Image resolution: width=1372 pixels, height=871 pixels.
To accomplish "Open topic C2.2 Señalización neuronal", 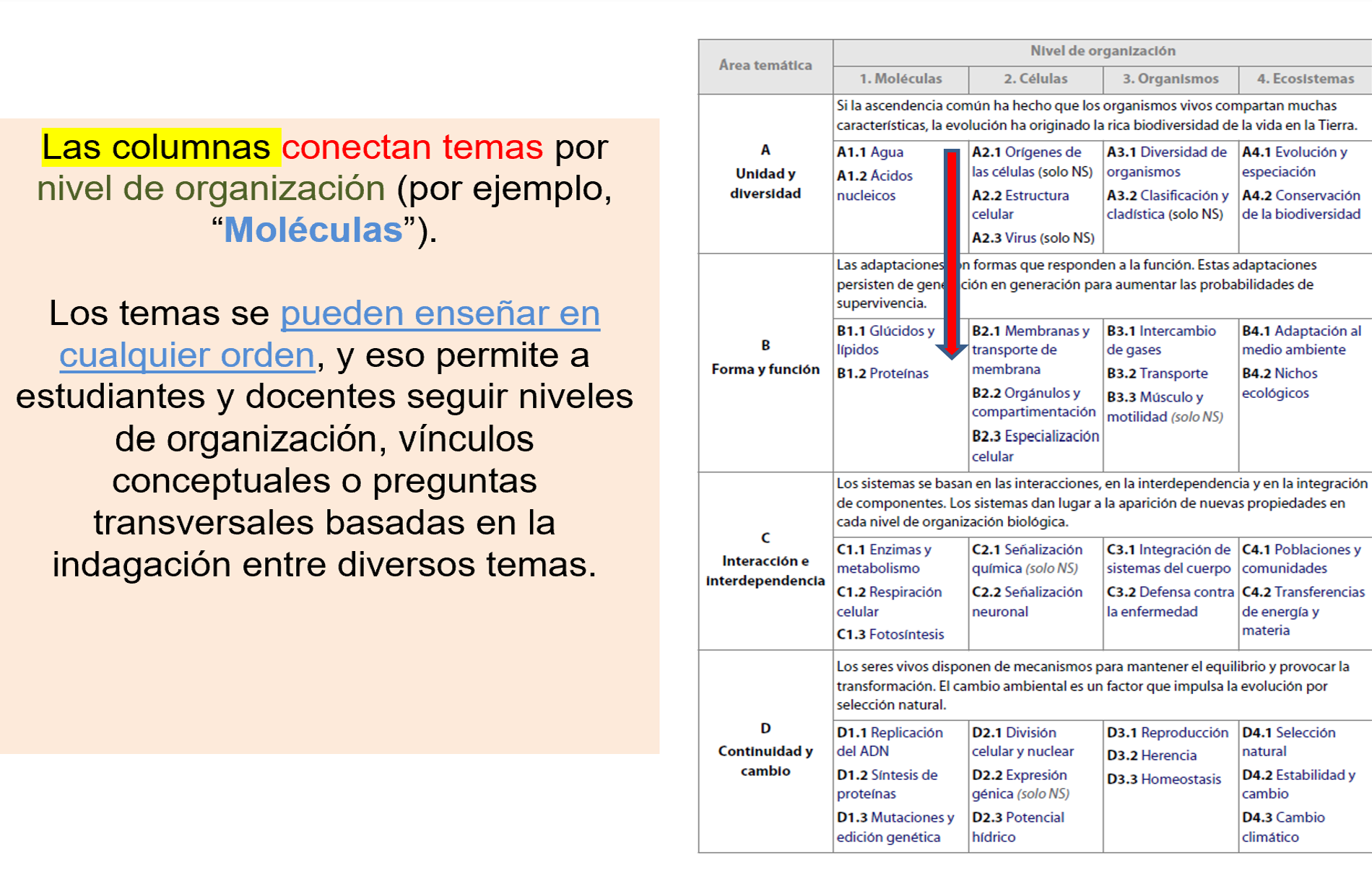I will pyautogui.click(x=1026, y=601).
